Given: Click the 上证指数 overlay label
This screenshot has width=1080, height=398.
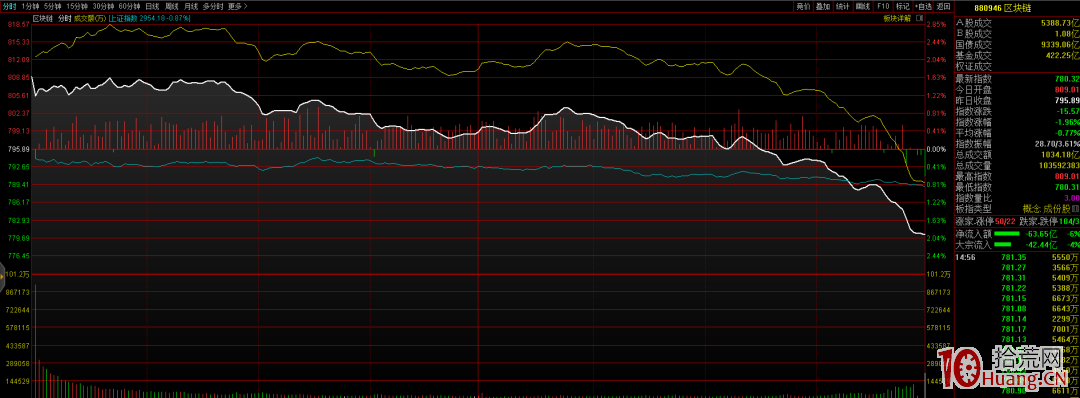Looking at the screenshot, I should coord(123,18).
